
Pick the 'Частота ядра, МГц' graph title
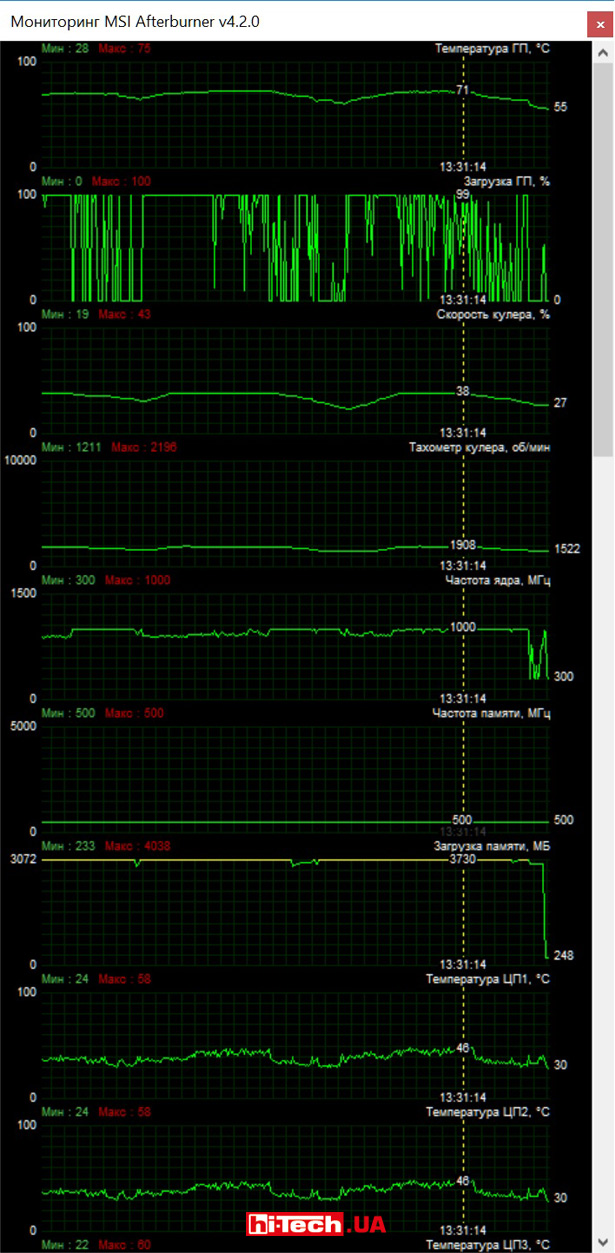497,580
